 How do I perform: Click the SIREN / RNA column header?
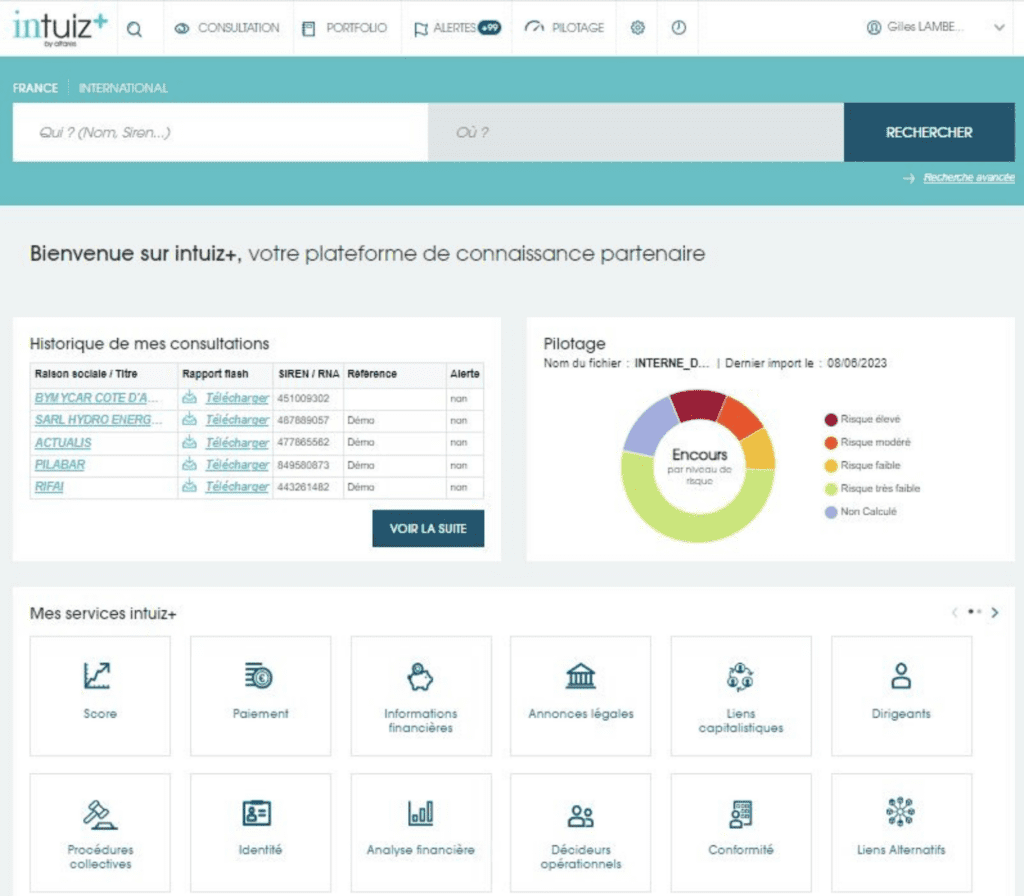(308, 374)
